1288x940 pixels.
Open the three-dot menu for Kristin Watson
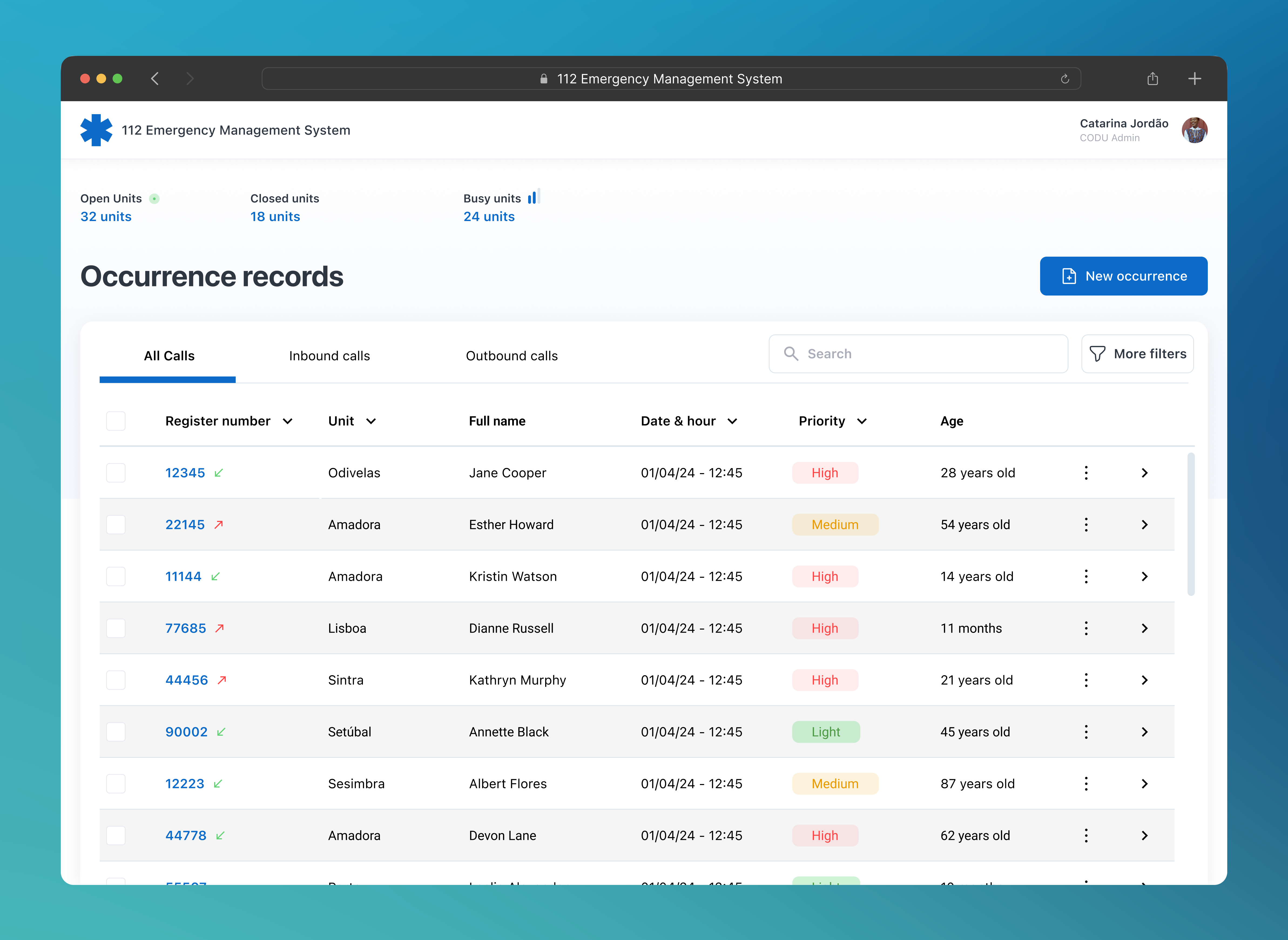1086,576
